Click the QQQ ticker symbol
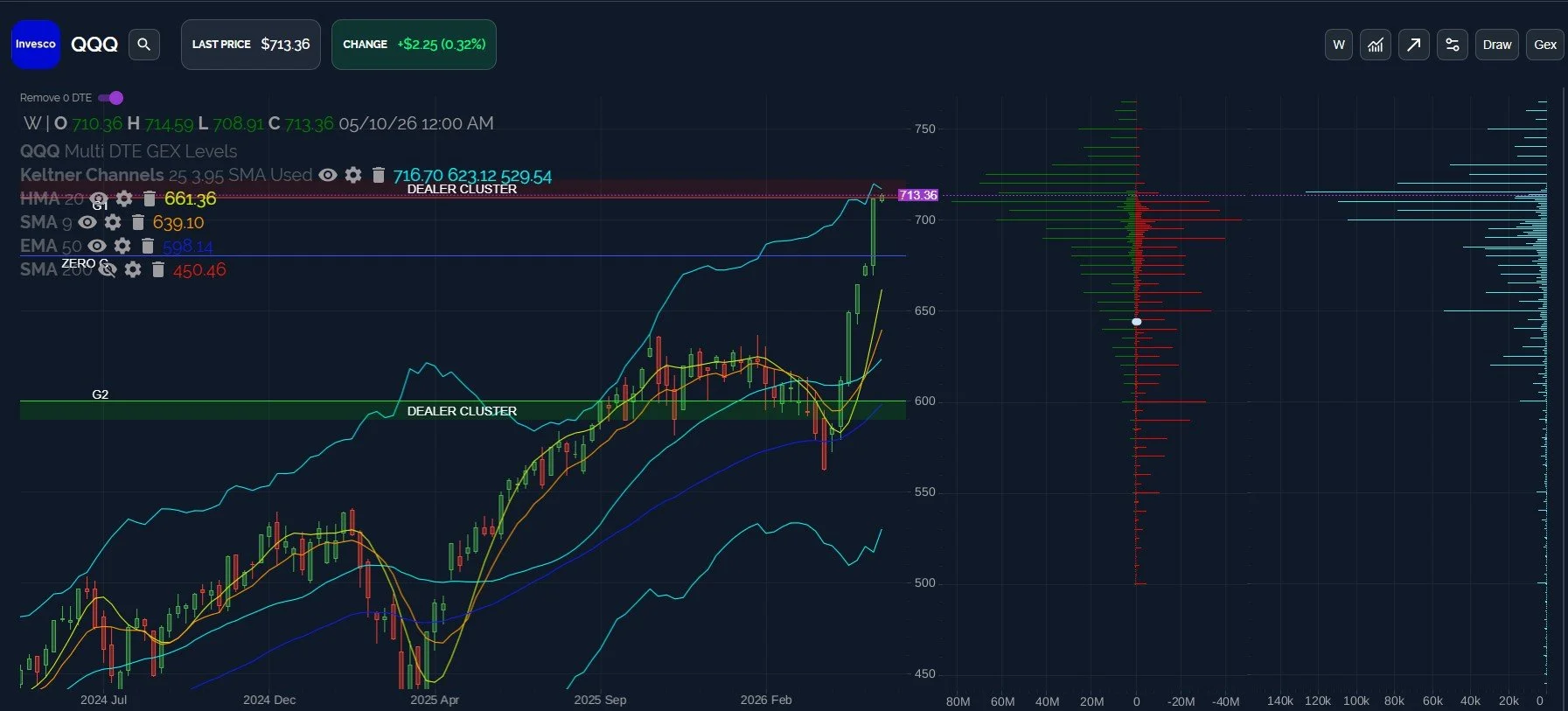 click(94, 45)
